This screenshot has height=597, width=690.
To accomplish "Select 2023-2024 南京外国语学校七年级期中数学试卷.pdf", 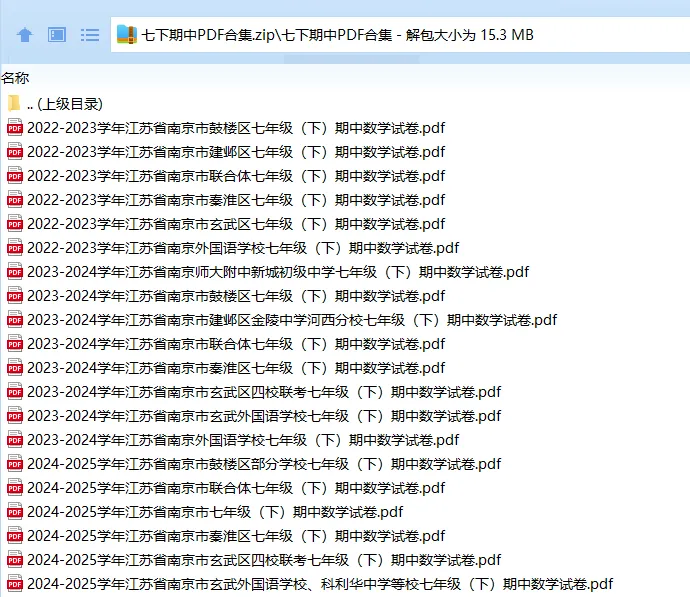I will (x=243, y=440).
